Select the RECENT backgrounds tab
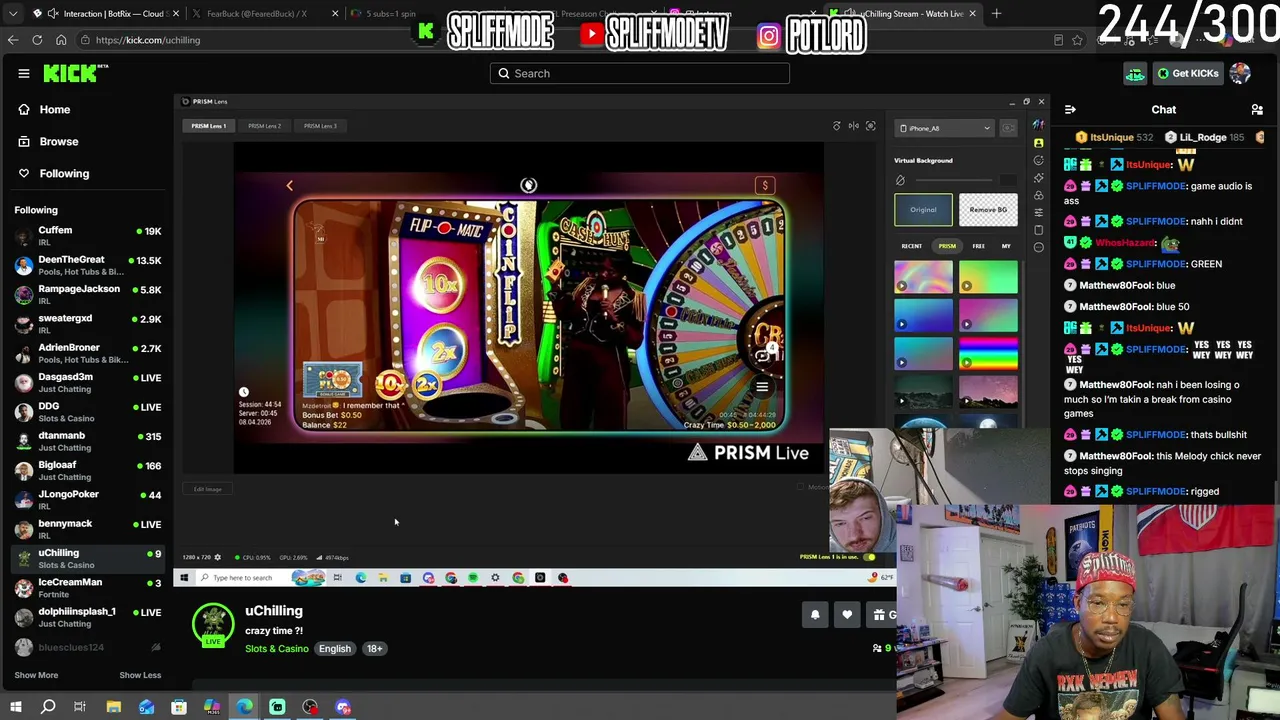Screen dimensions: 1280x720 [912, 246]
